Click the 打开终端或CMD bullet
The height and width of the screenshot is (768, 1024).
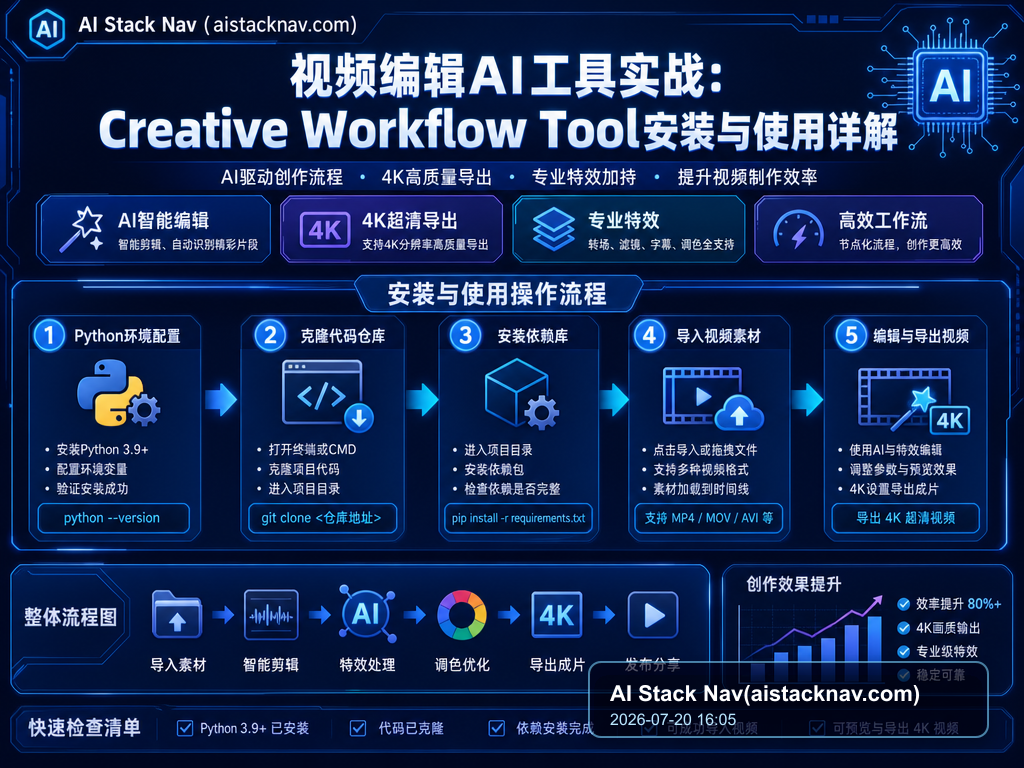[312, 449]
